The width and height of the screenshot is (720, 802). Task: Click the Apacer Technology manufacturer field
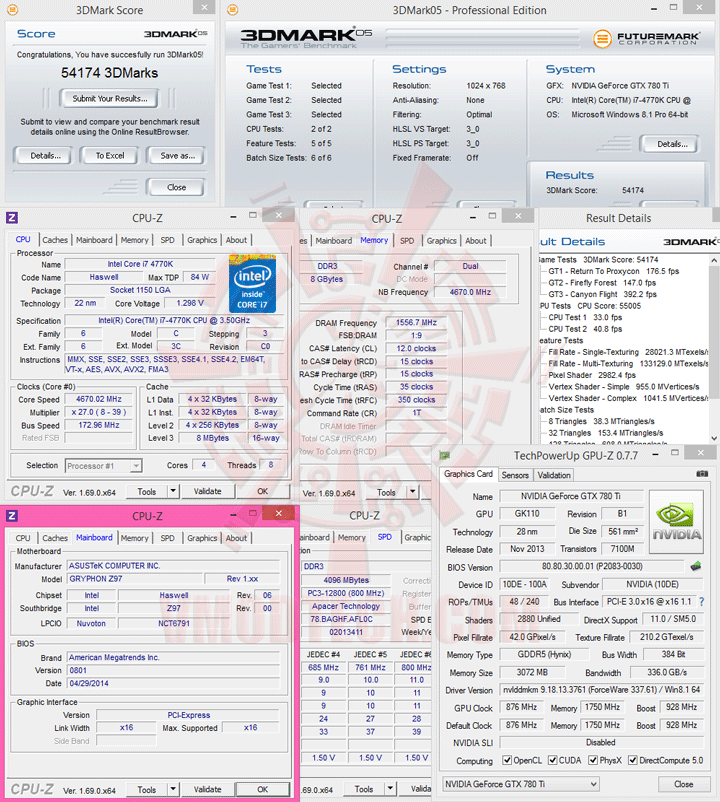tap(346, 606)
